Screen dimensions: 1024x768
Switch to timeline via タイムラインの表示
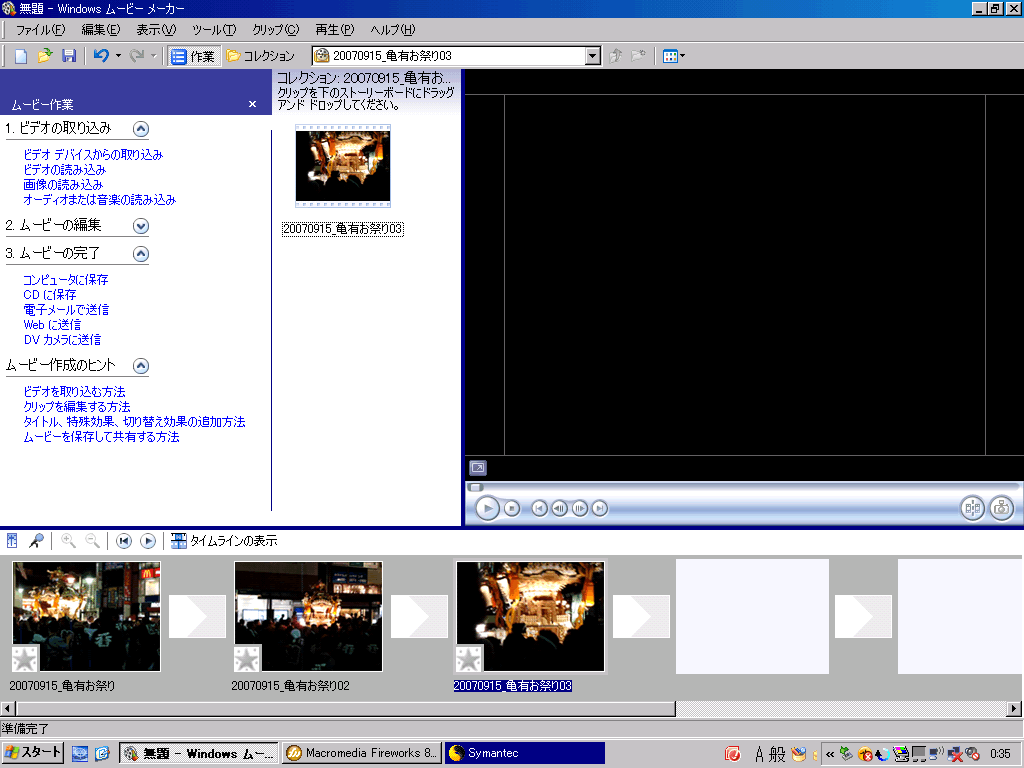coord(224,541)
